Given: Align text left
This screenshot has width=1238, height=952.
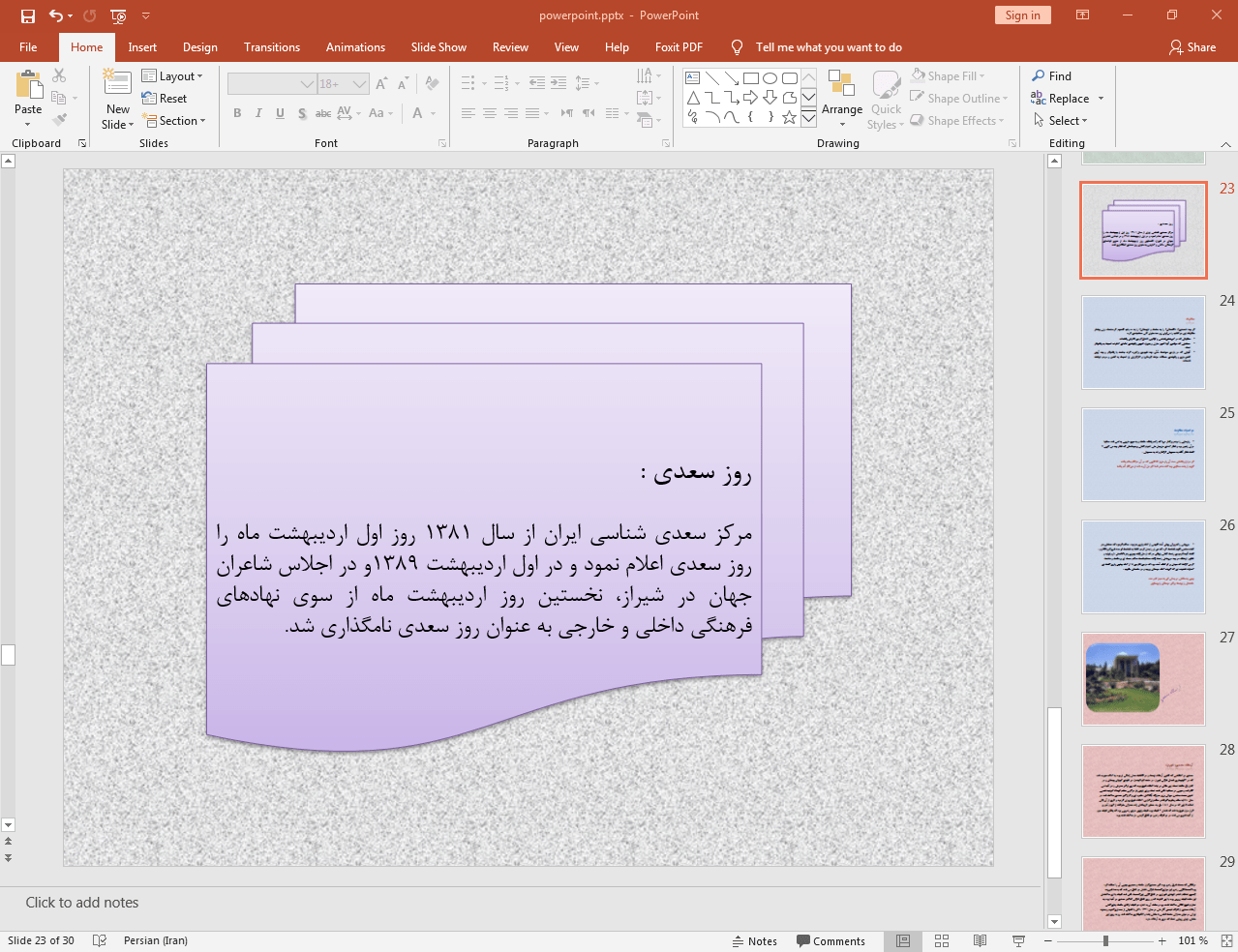Looking at the screenshot, I should [468, 113].
